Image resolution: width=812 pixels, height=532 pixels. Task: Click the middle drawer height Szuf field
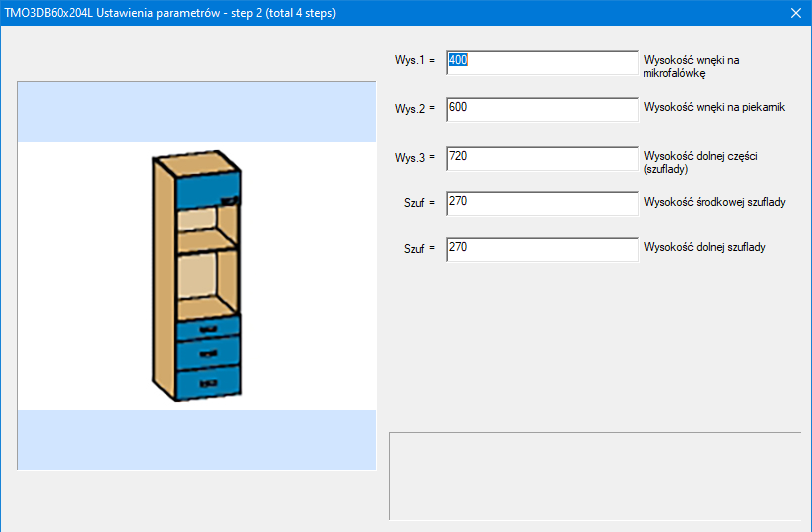pyautogui.click(x=541, y=203)
